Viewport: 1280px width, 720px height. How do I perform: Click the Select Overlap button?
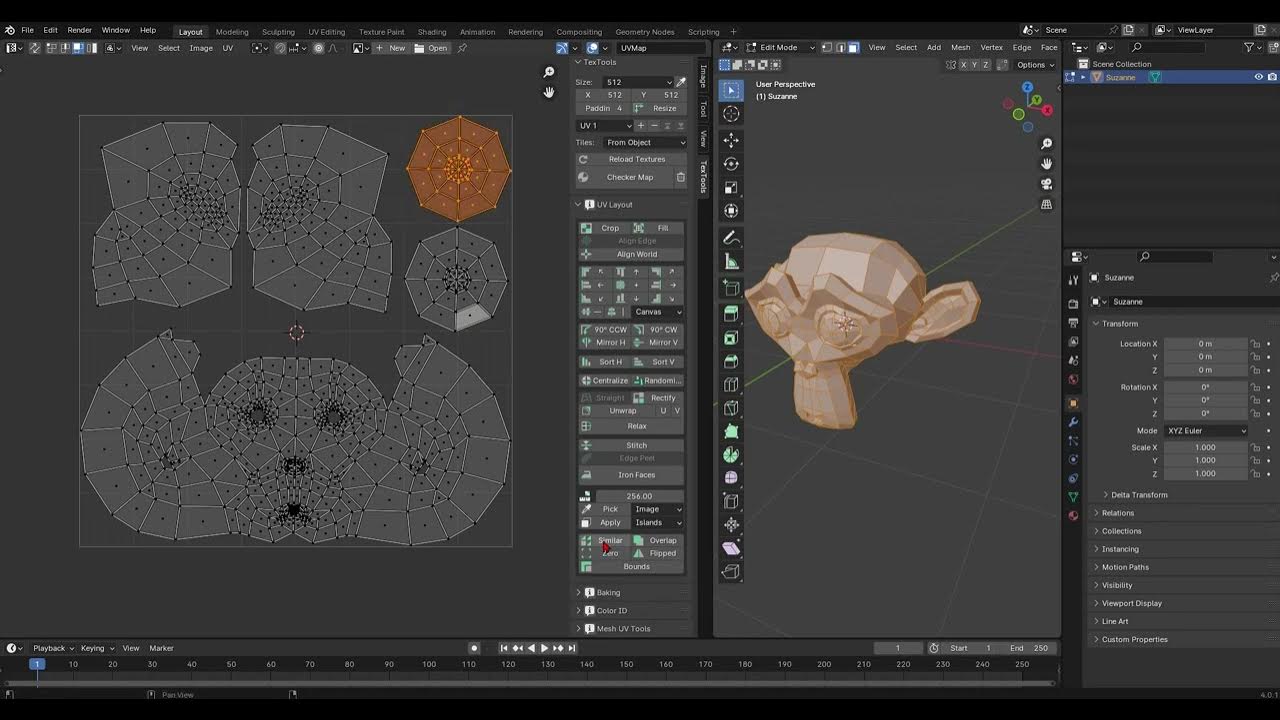click(x=658, y=540)
